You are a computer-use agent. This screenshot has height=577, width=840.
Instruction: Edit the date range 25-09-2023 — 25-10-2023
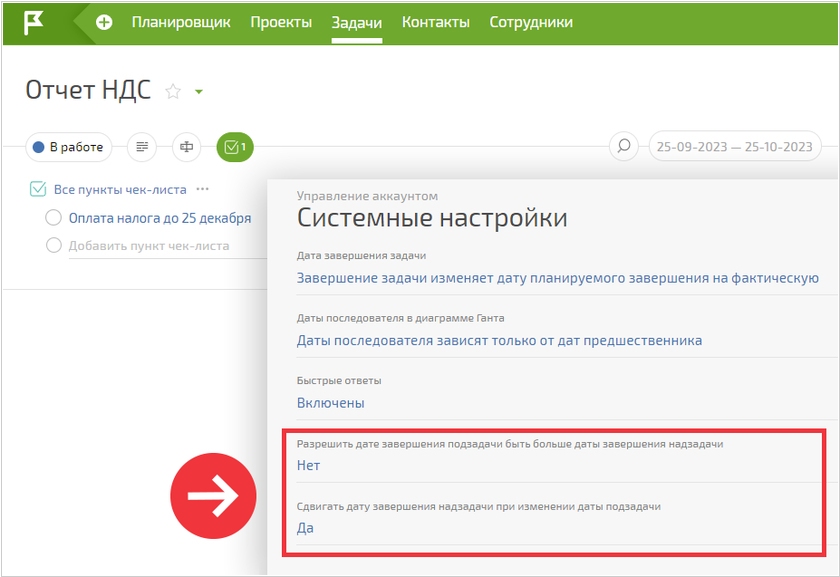click(734, 146)
